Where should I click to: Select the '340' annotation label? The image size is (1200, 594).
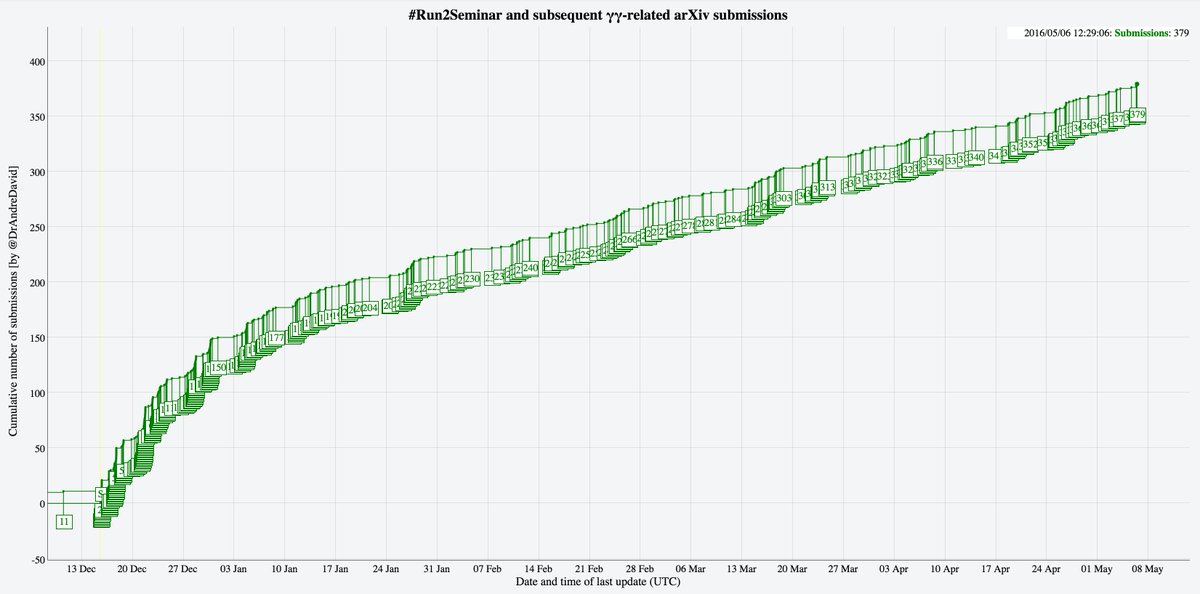point(976,158)
